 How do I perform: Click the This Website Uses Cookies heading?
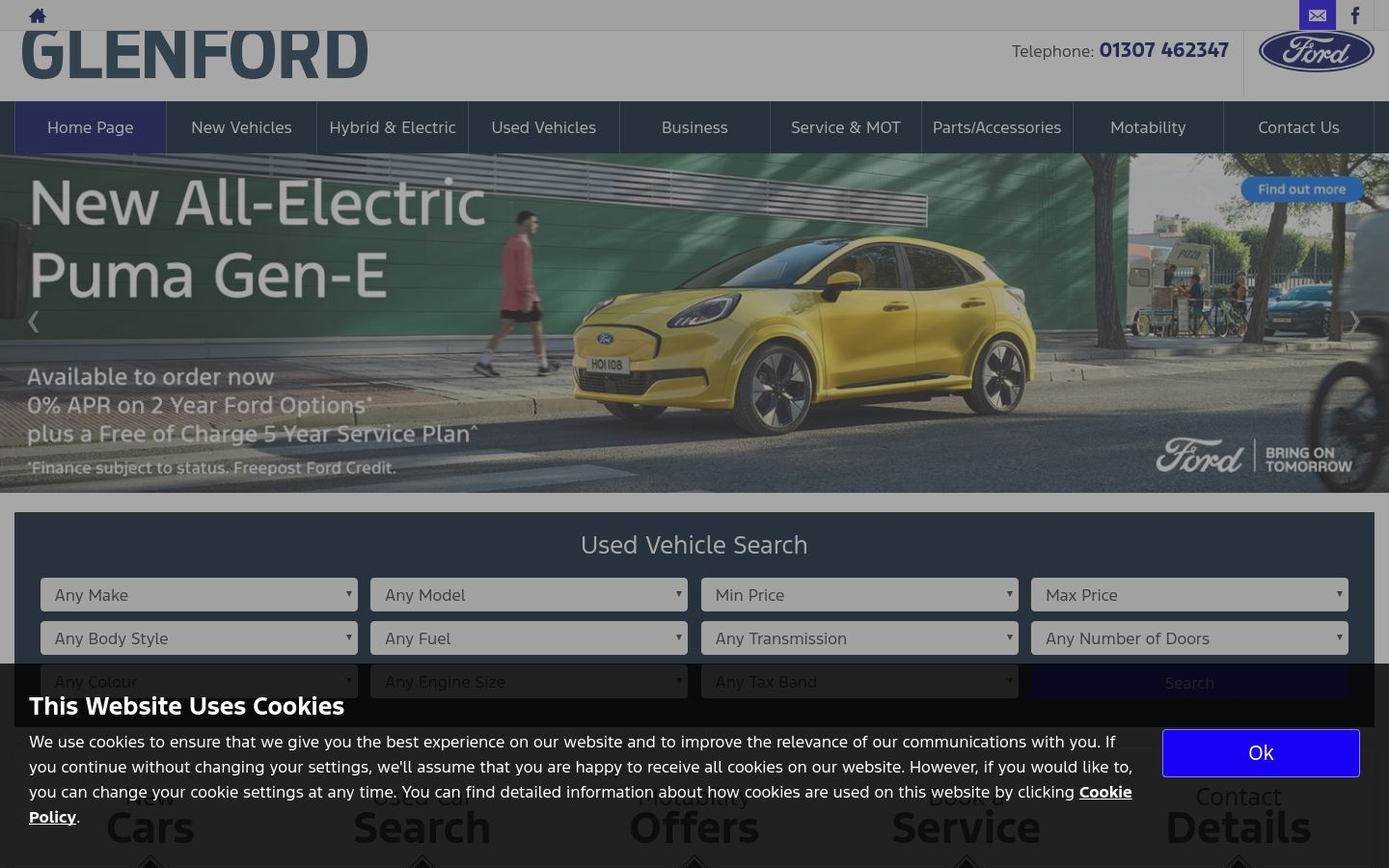pyautogui.click(x=186, y=706)
